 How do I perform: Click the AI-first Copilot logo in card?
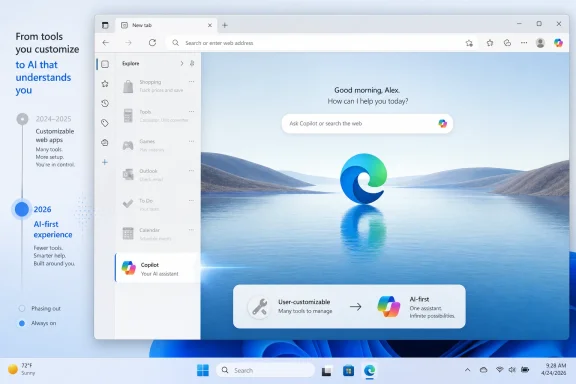[389, 306]
